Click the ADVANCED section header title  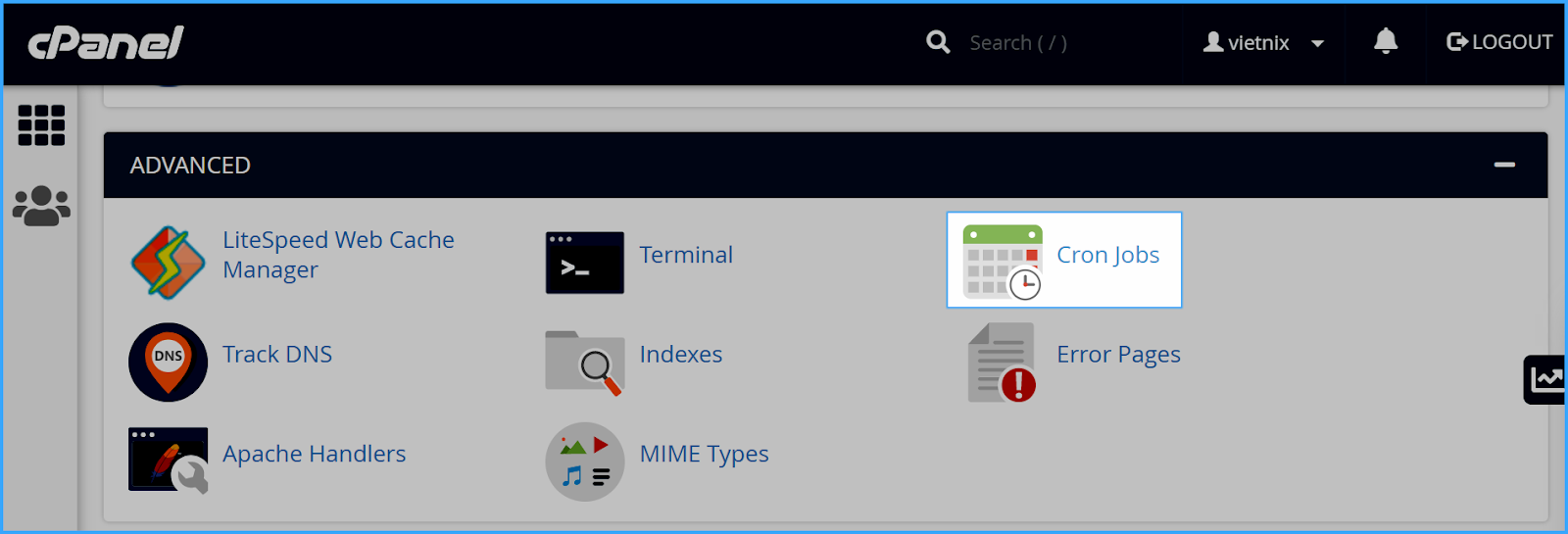[190, 166]
